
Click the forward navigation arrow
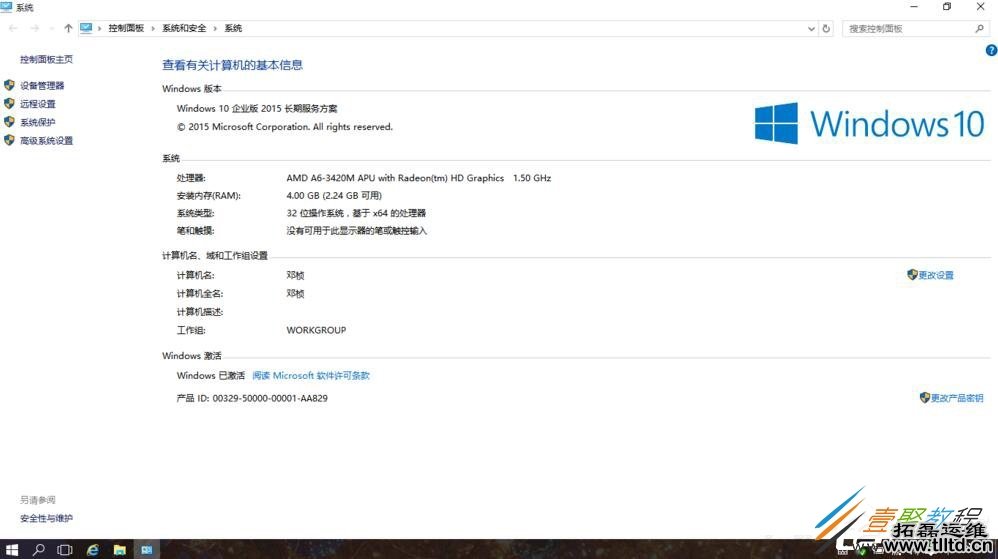pos(34,28)
